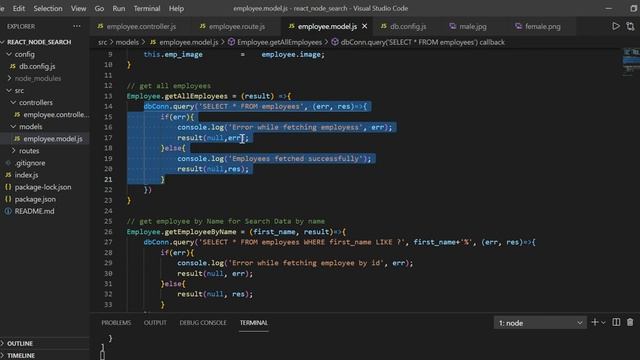The image size is (640, 360).
Task: Click 'Employee.getEmployeeByName' in the code
Action: click(182, 232)
